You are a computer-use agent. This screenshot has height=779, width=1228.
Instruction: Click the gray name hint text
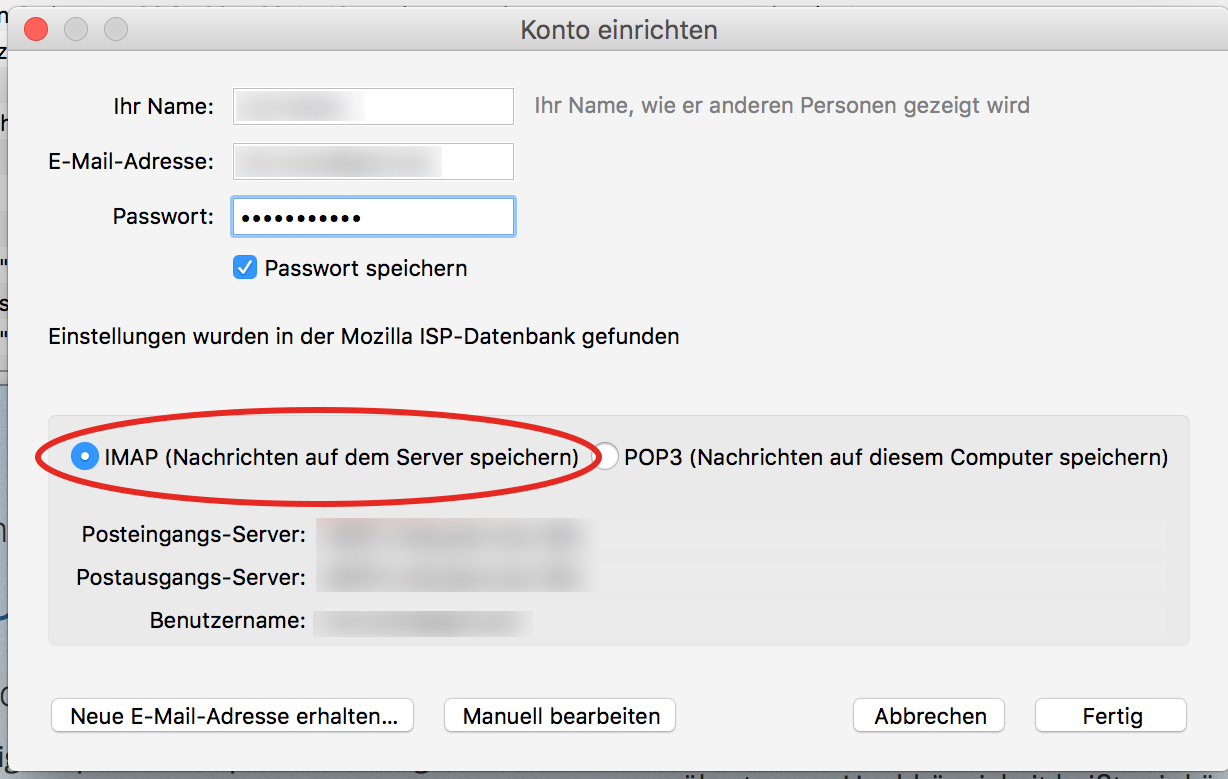point(781,105)
